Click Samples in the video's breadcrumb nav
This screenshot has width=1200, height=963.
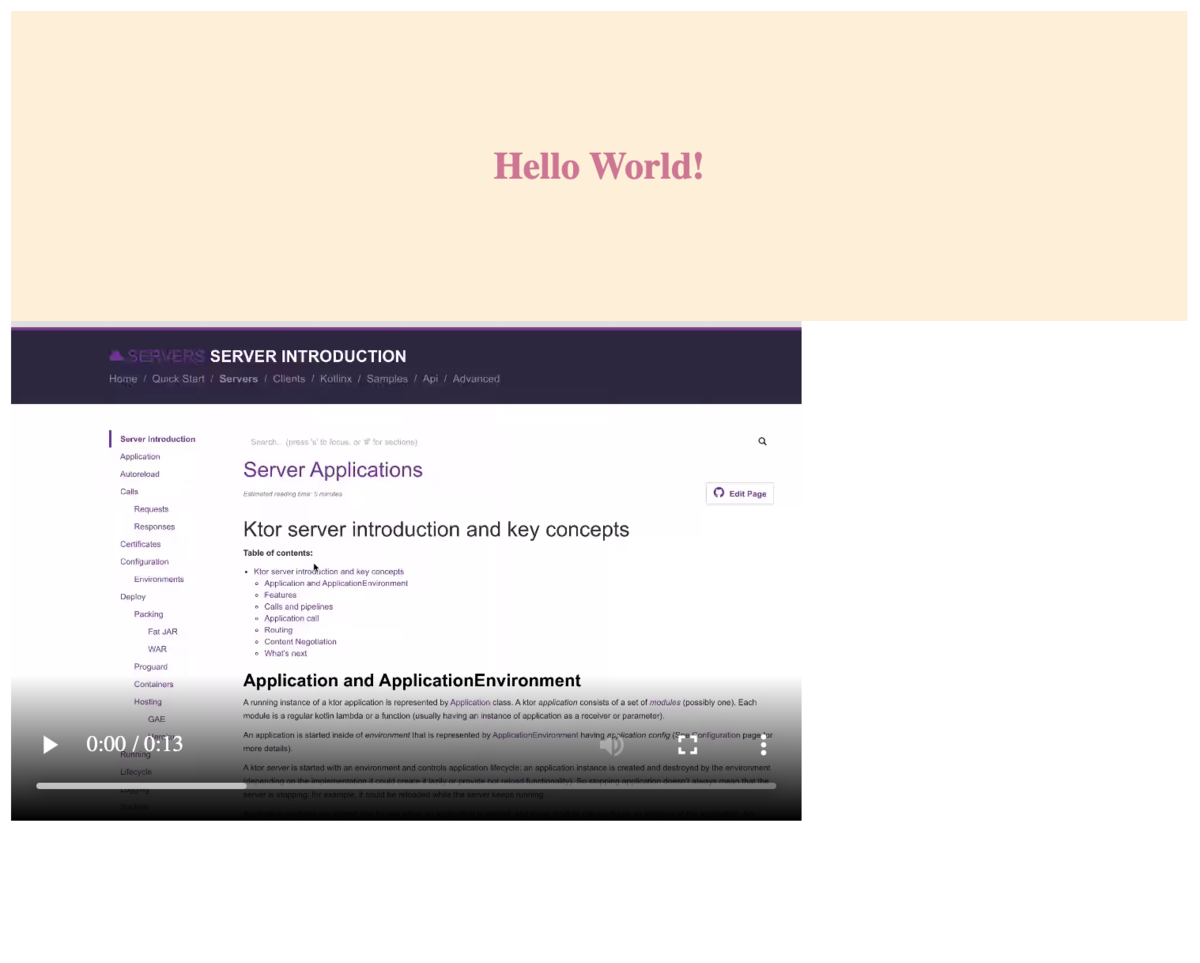(x=387, y=379)
